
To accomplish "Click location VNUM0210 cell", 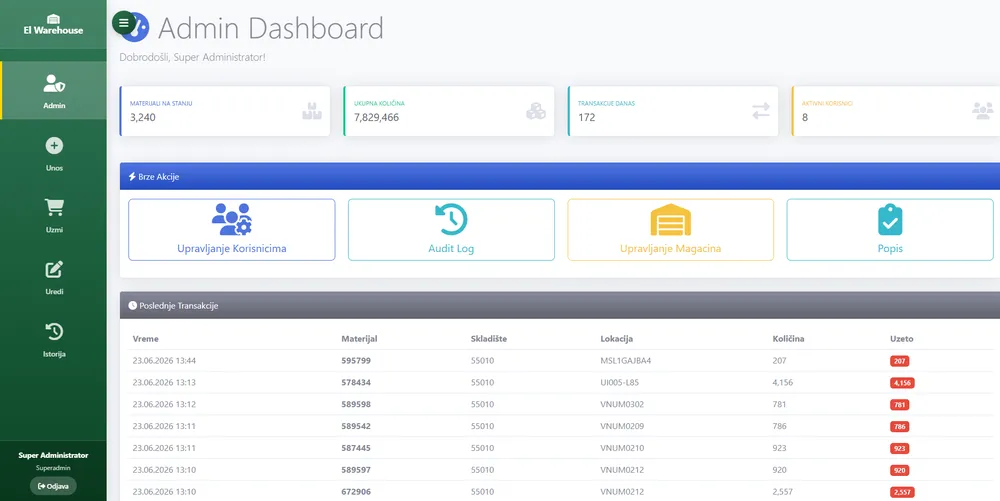I will tap(622, 448).
